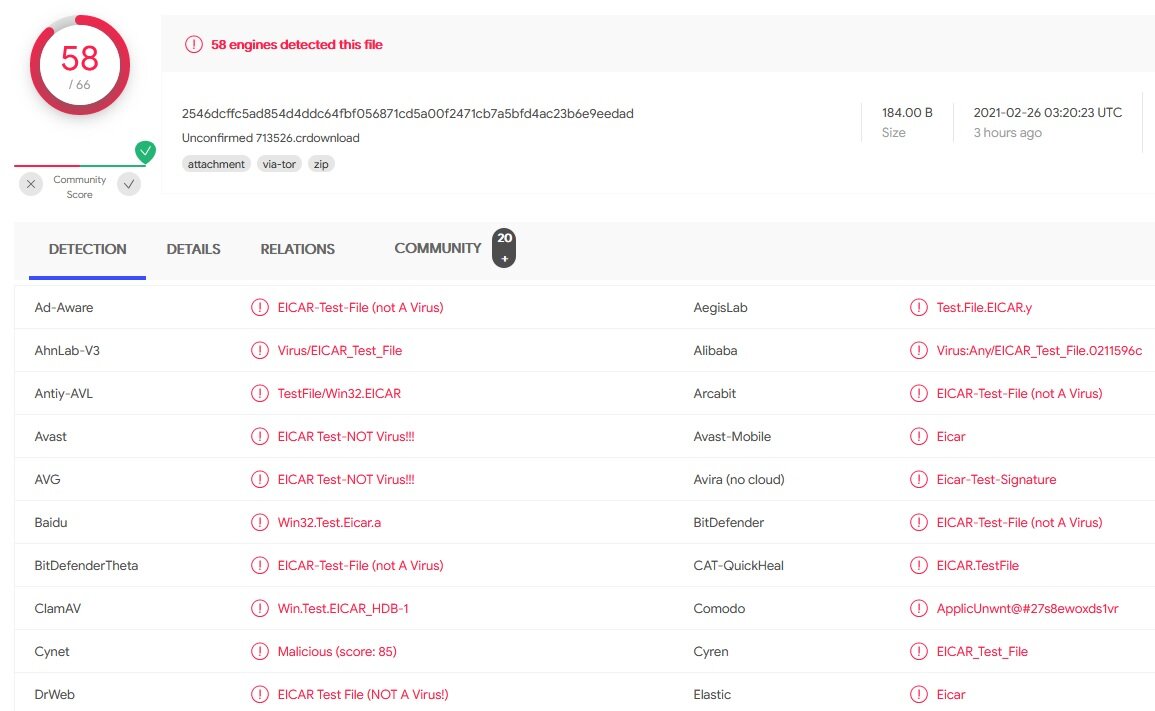The height and width of the screenshot is (711, 1155).
Task: Click the 20+ community comments badge
Action: [504, 248]
